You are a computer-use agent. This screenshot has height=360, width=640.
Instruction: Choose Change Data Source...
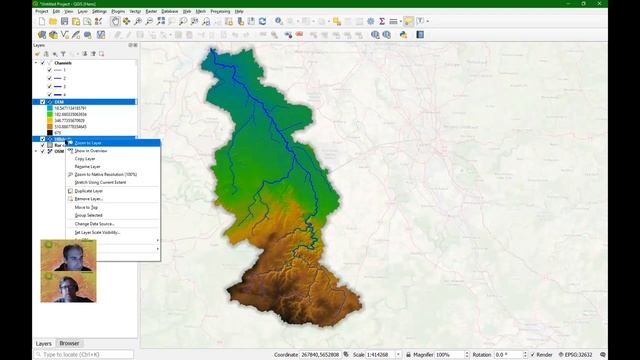tap(113, 224)
